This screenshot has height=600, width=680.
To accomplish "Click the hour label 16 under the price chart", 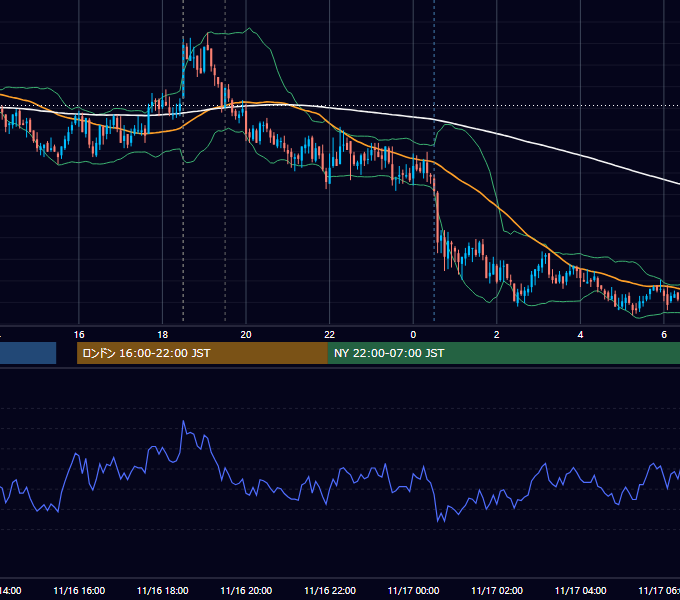I will pyautogui.click(x=79, y=335).
